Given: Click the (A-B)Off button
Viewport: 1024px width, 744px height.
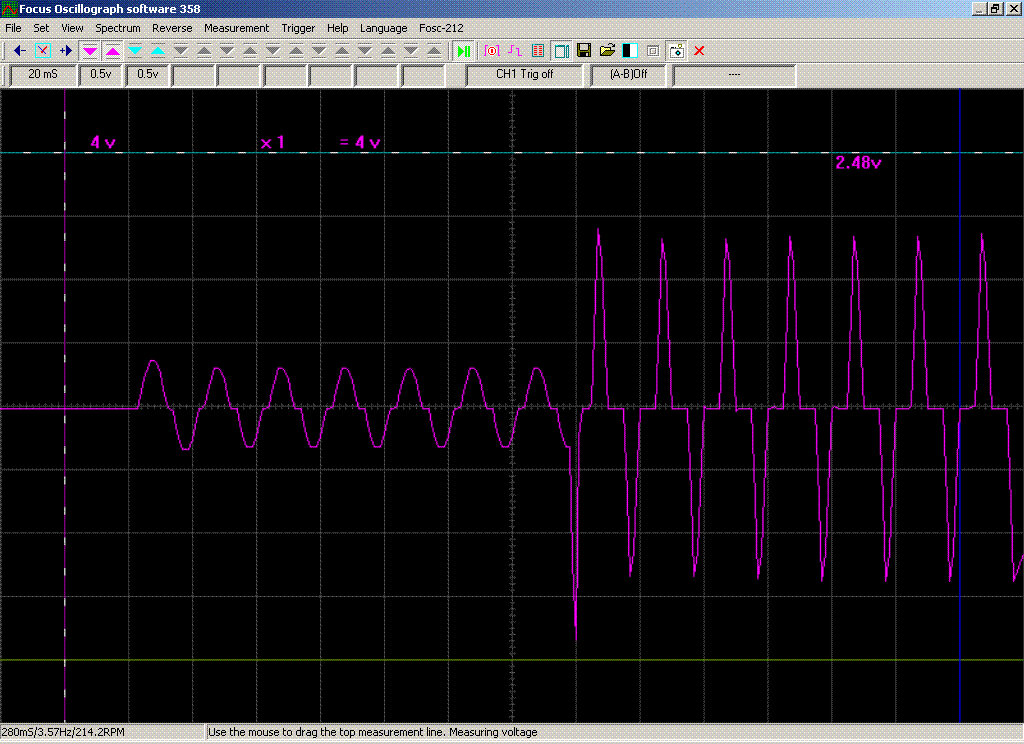Looking at the screenshot, I should [628, 74].
